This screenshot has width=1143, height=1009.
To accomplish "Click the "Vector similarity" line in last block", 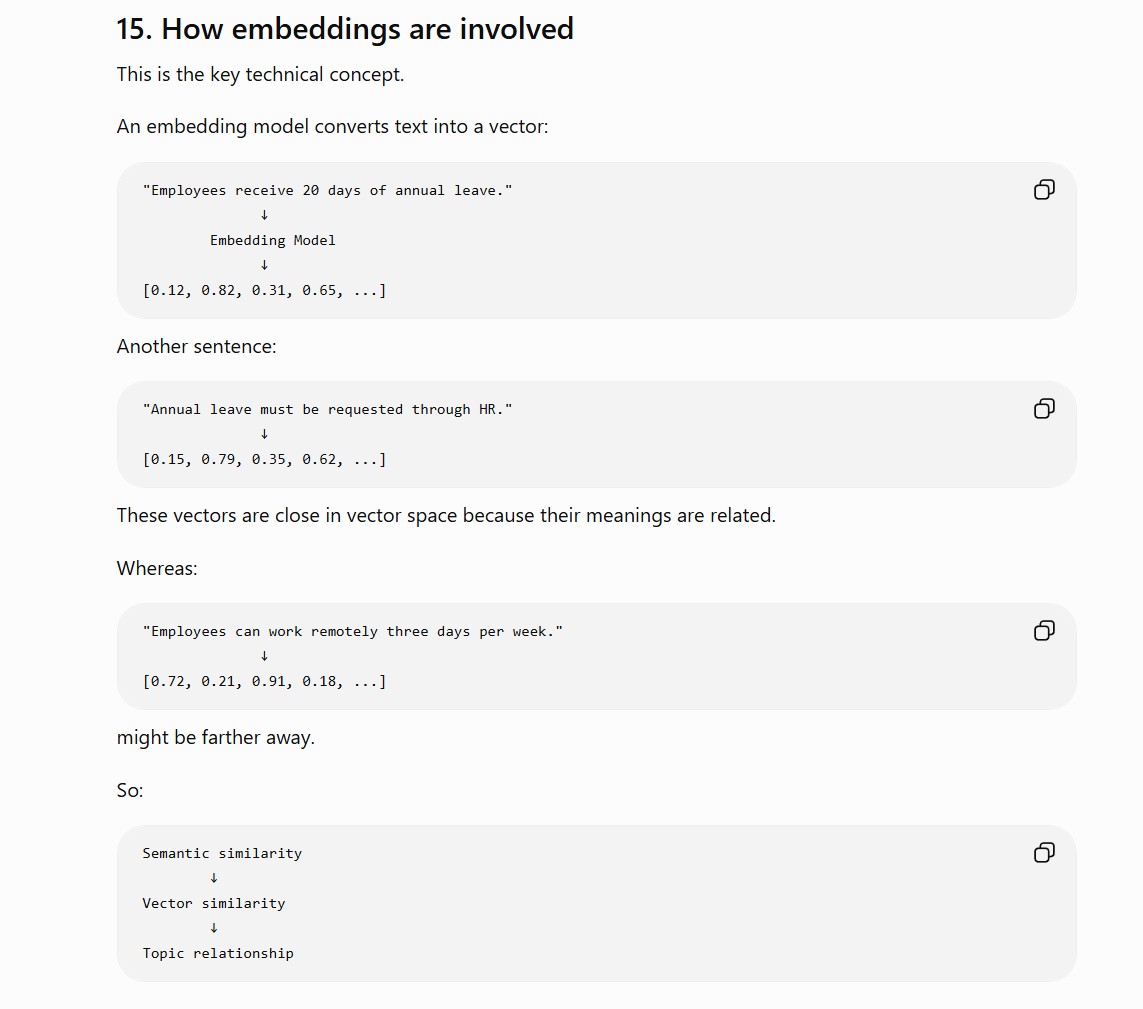I will 214,903.
